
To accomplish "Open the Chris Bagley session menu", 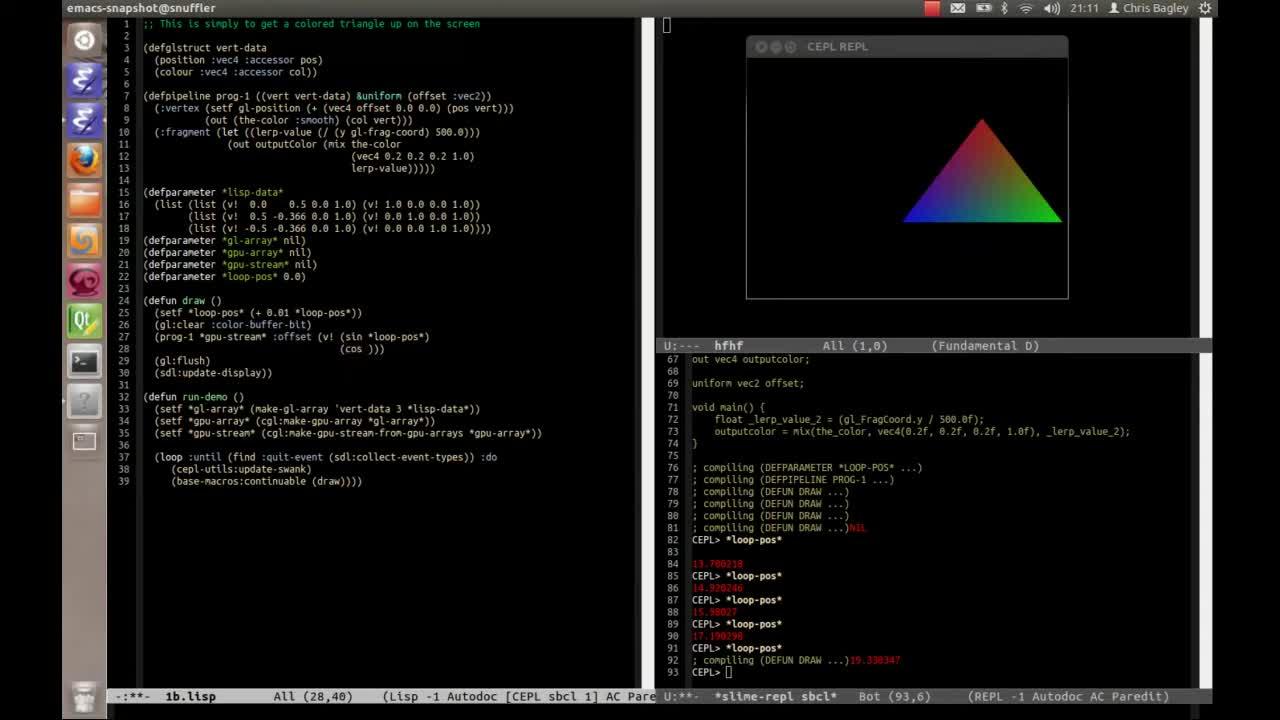I will click(x=1150, y=8).
